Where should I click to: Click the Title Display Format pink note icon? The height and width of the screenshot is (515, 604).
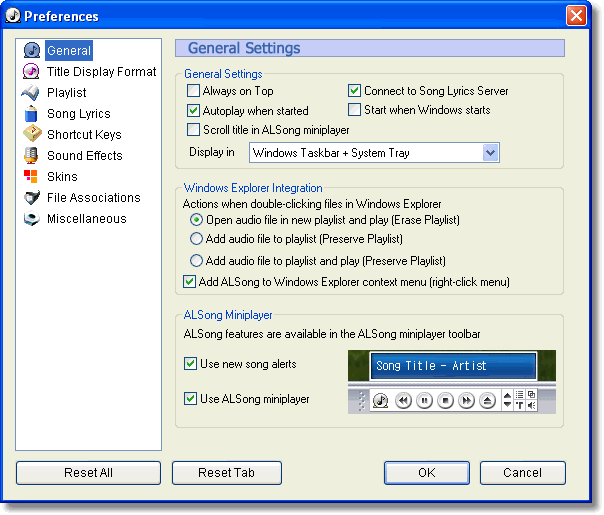[31, 72]
